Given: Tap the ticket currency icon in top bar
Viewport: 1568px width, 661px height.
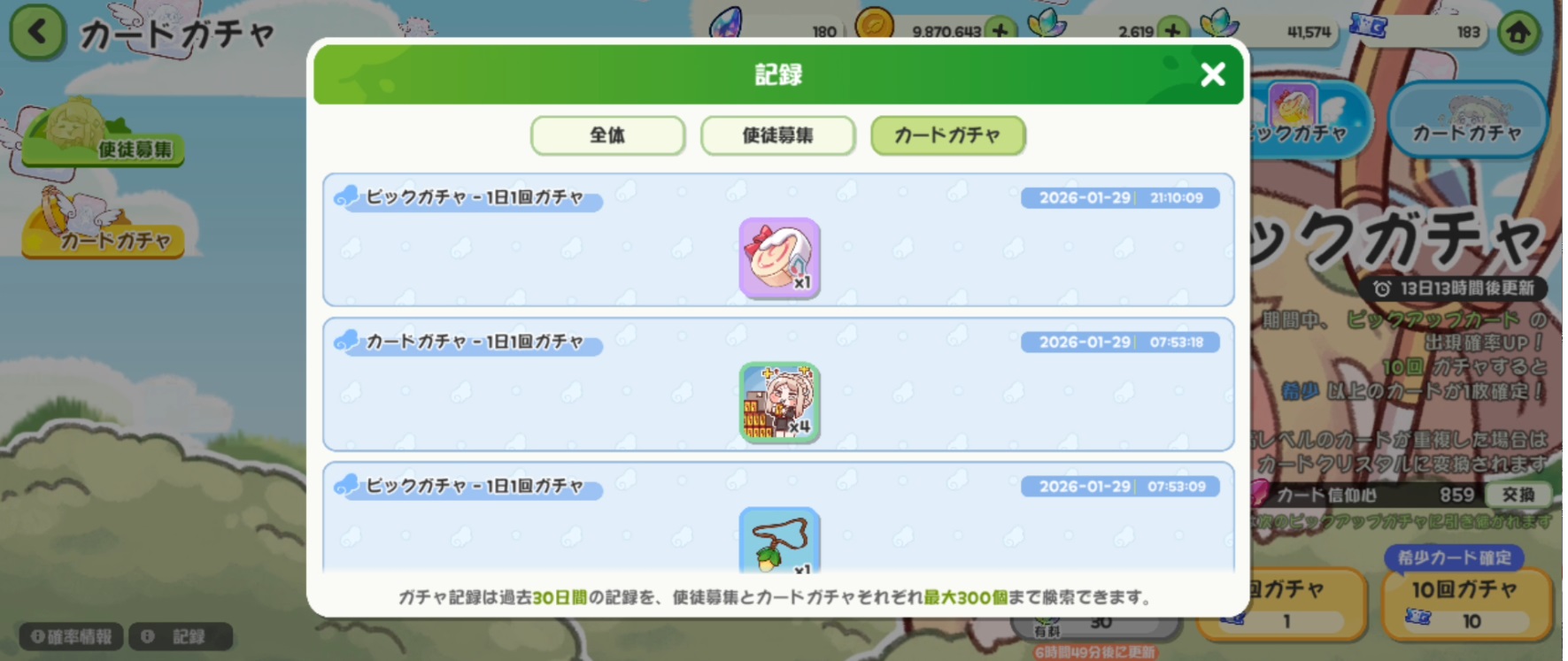Looking at the screenshot, I should (x=1367, y=27).
